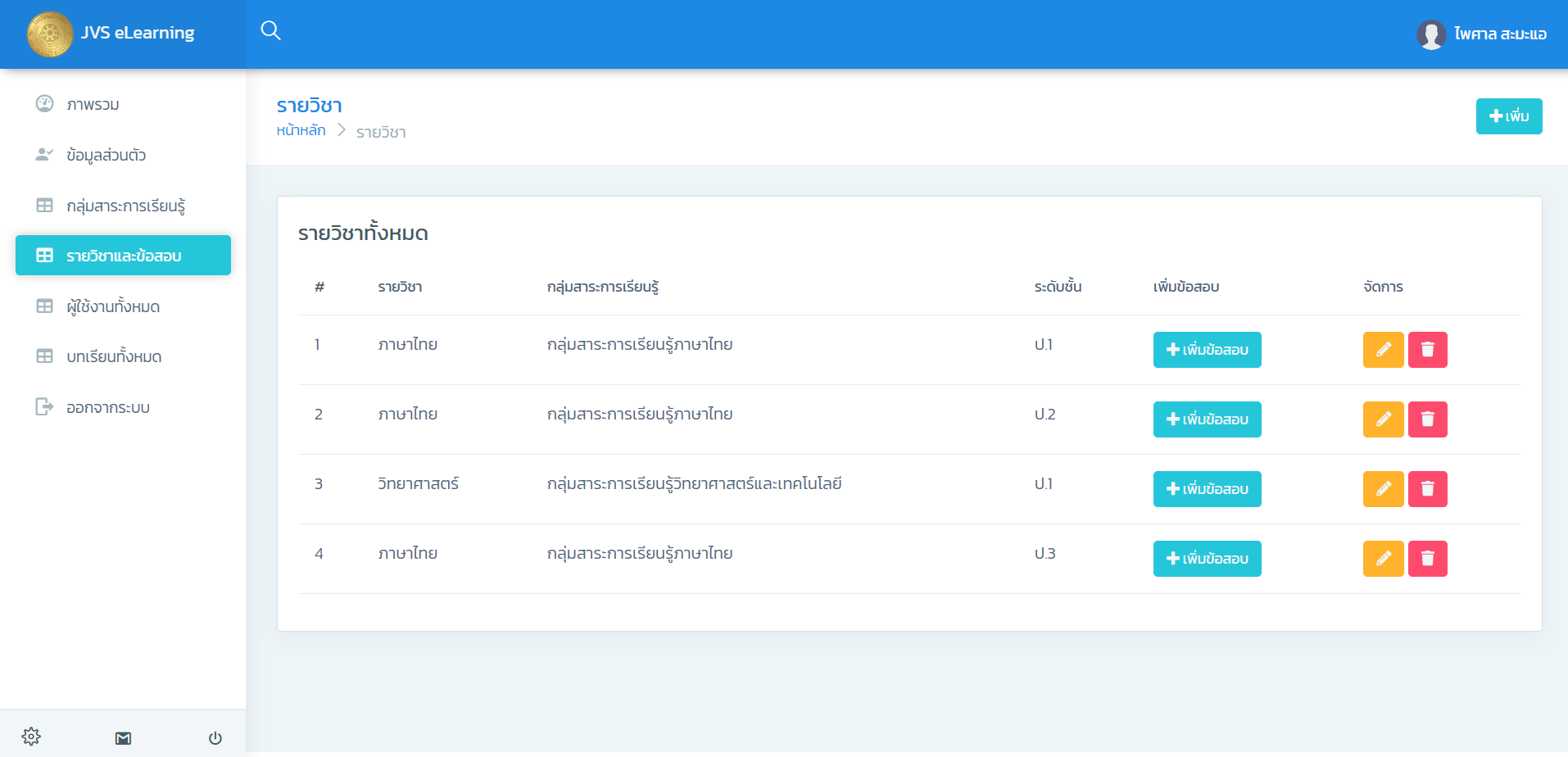Click the จัดการ column header

point(1383,287)
